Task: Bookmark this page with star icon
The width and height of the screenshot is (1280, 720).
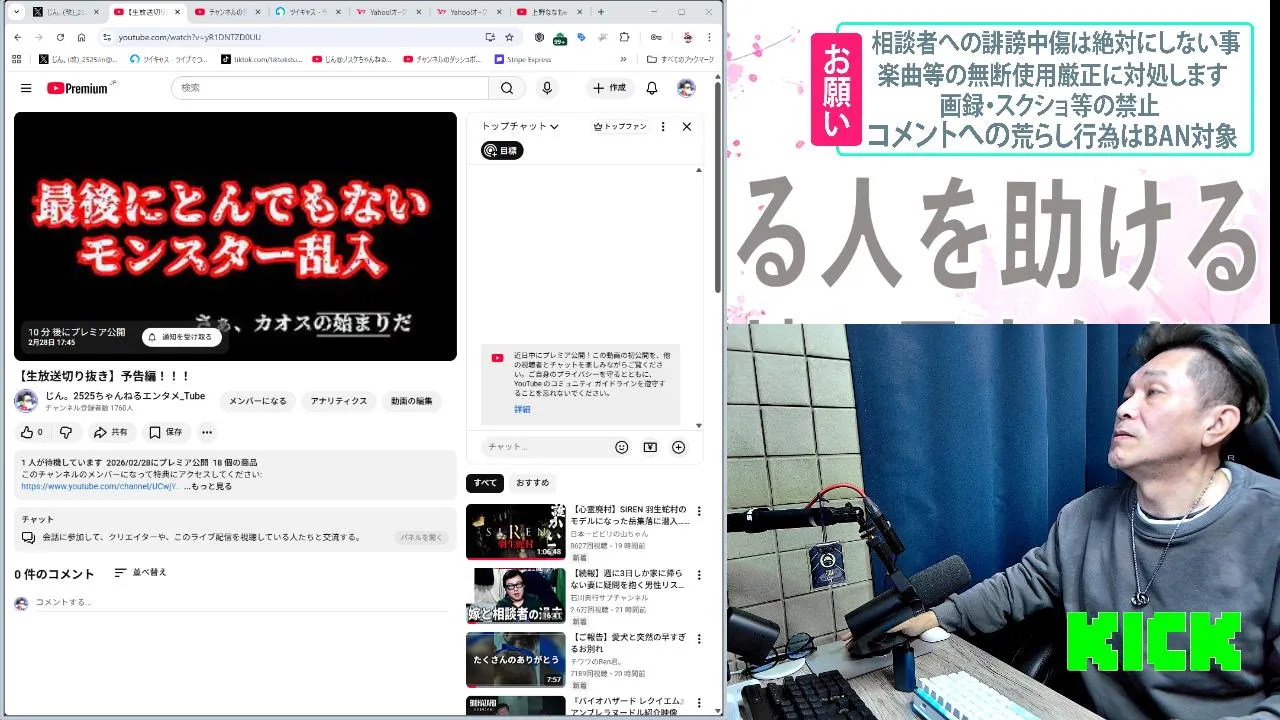Action: point(509,37)
